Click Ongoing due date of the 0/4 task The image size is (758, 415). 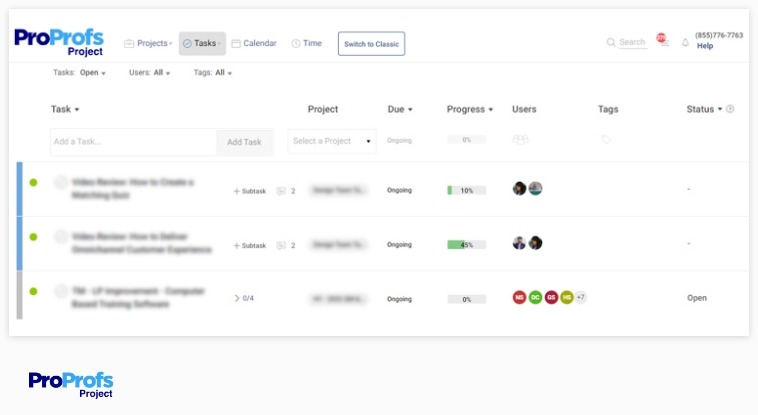[x=399, y=299]
